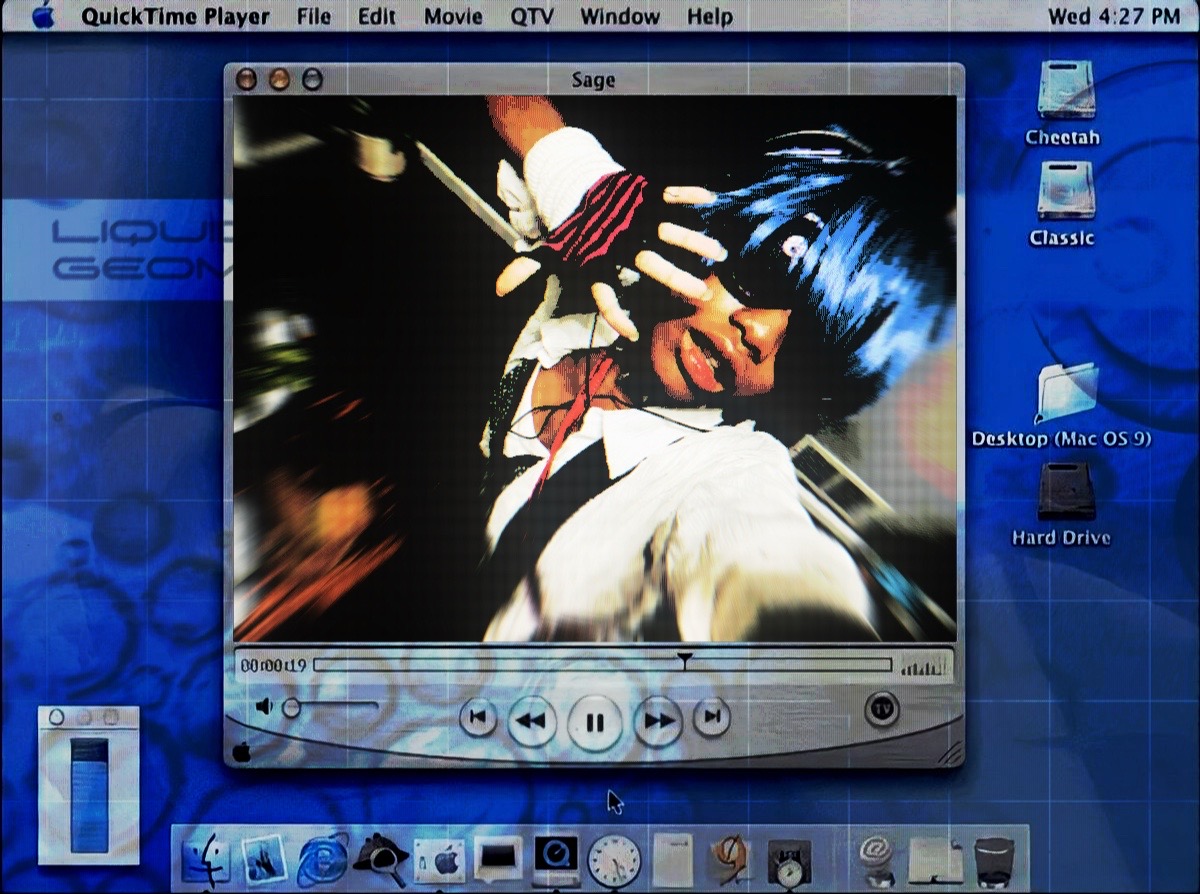The height and width of the screenshot is (894, 1200).
Task: Open Finder from the Dock
Action: 206,860
